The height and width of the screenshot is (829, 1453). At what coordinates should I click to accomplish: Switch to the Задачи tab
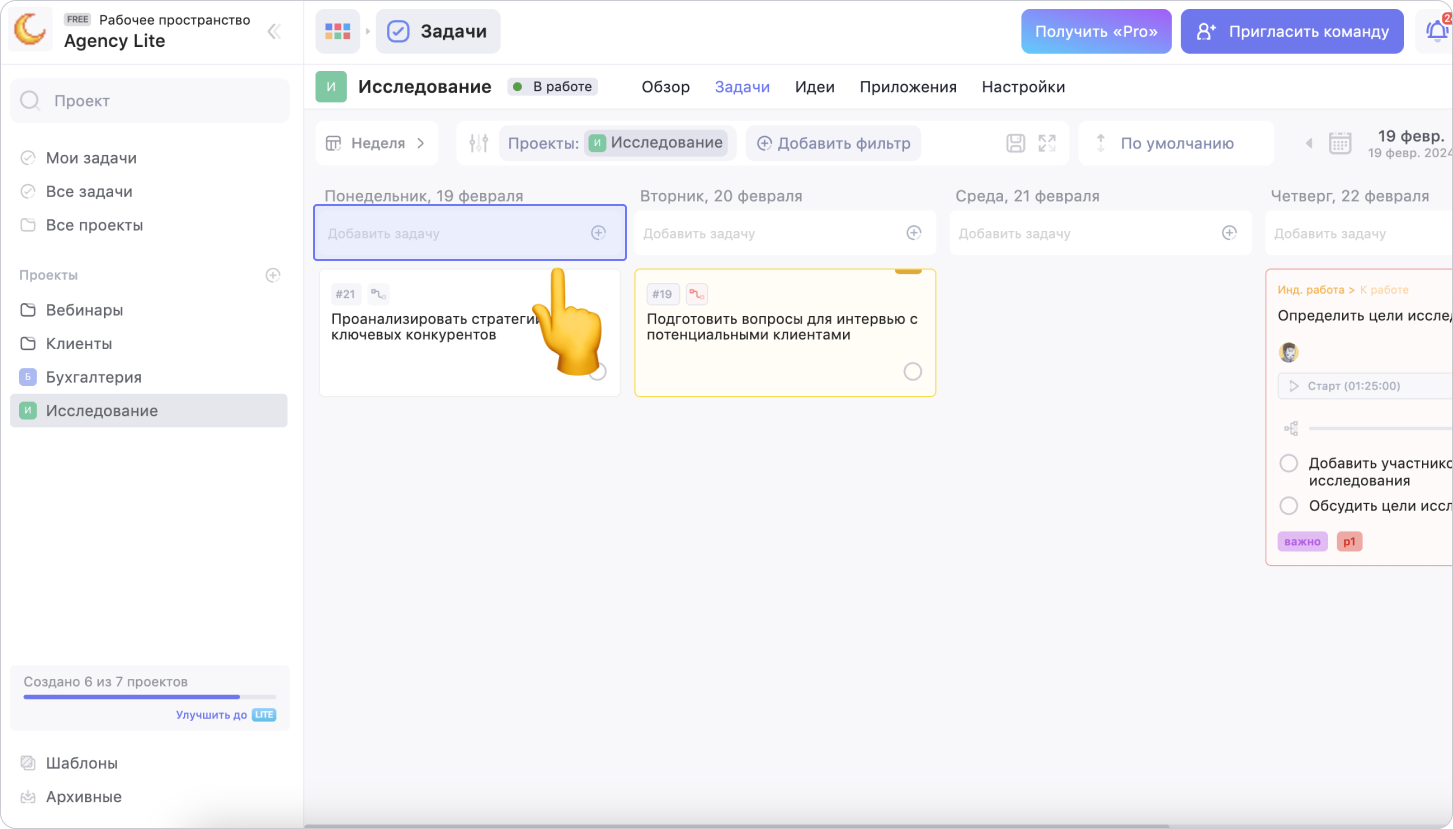click(x=742, y=87)
